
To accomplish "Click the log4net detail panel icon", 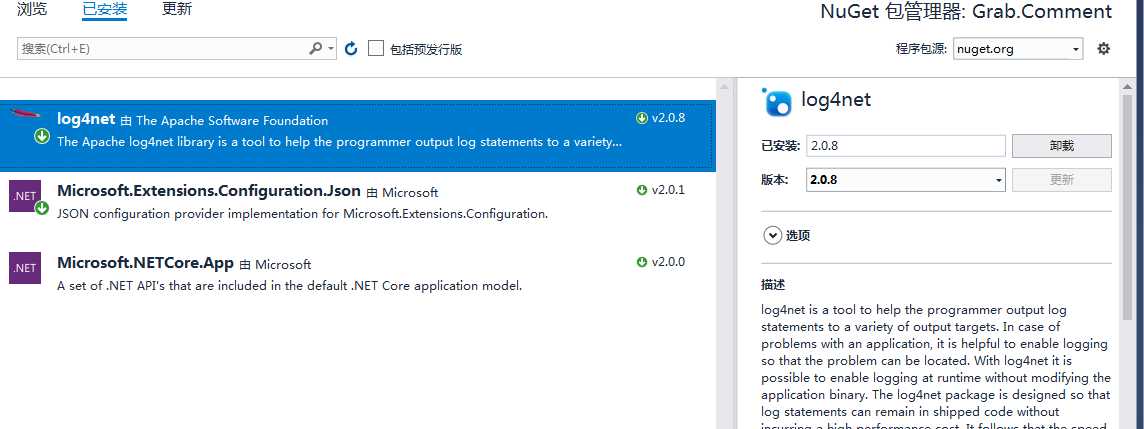I will 776,102.
